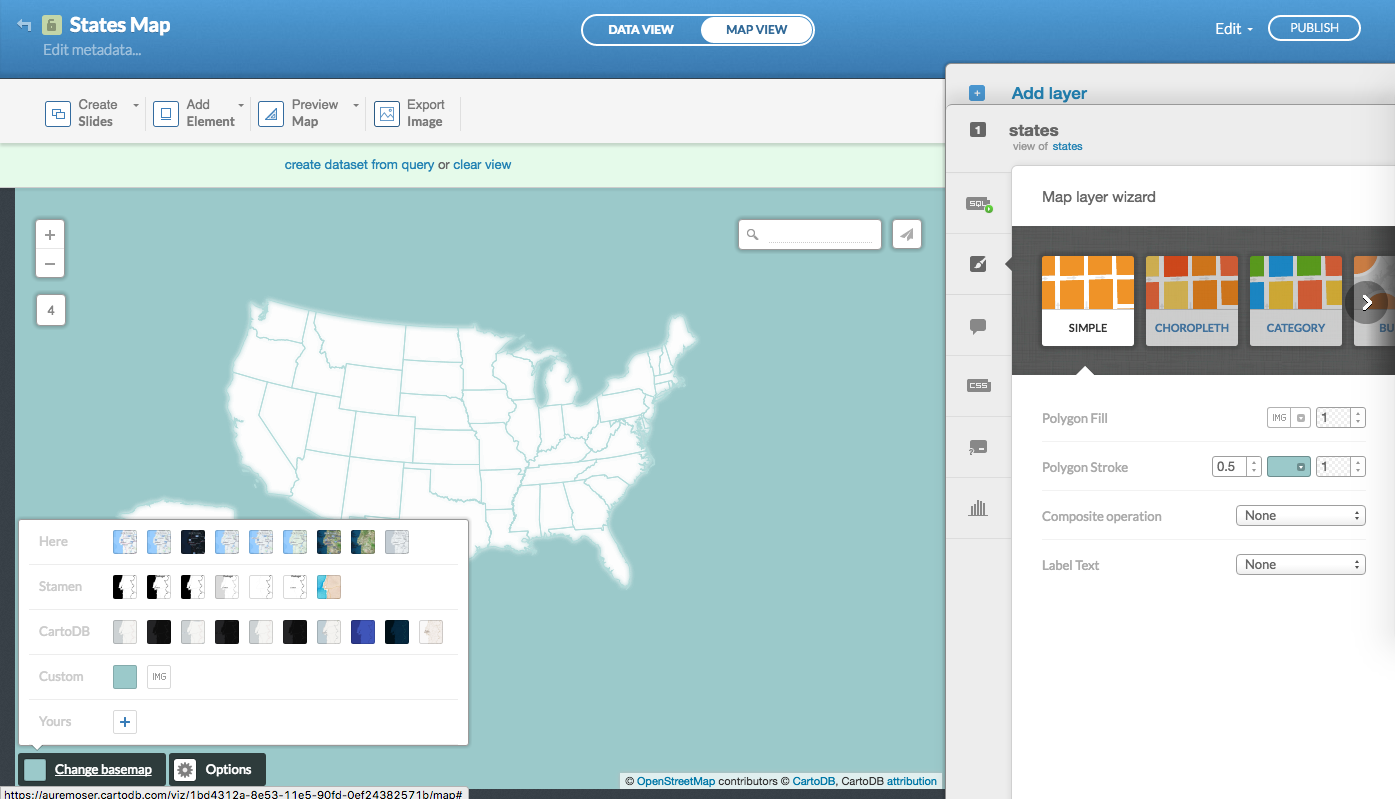Switch to Data View
The image size is (1395, 799).
641,30
